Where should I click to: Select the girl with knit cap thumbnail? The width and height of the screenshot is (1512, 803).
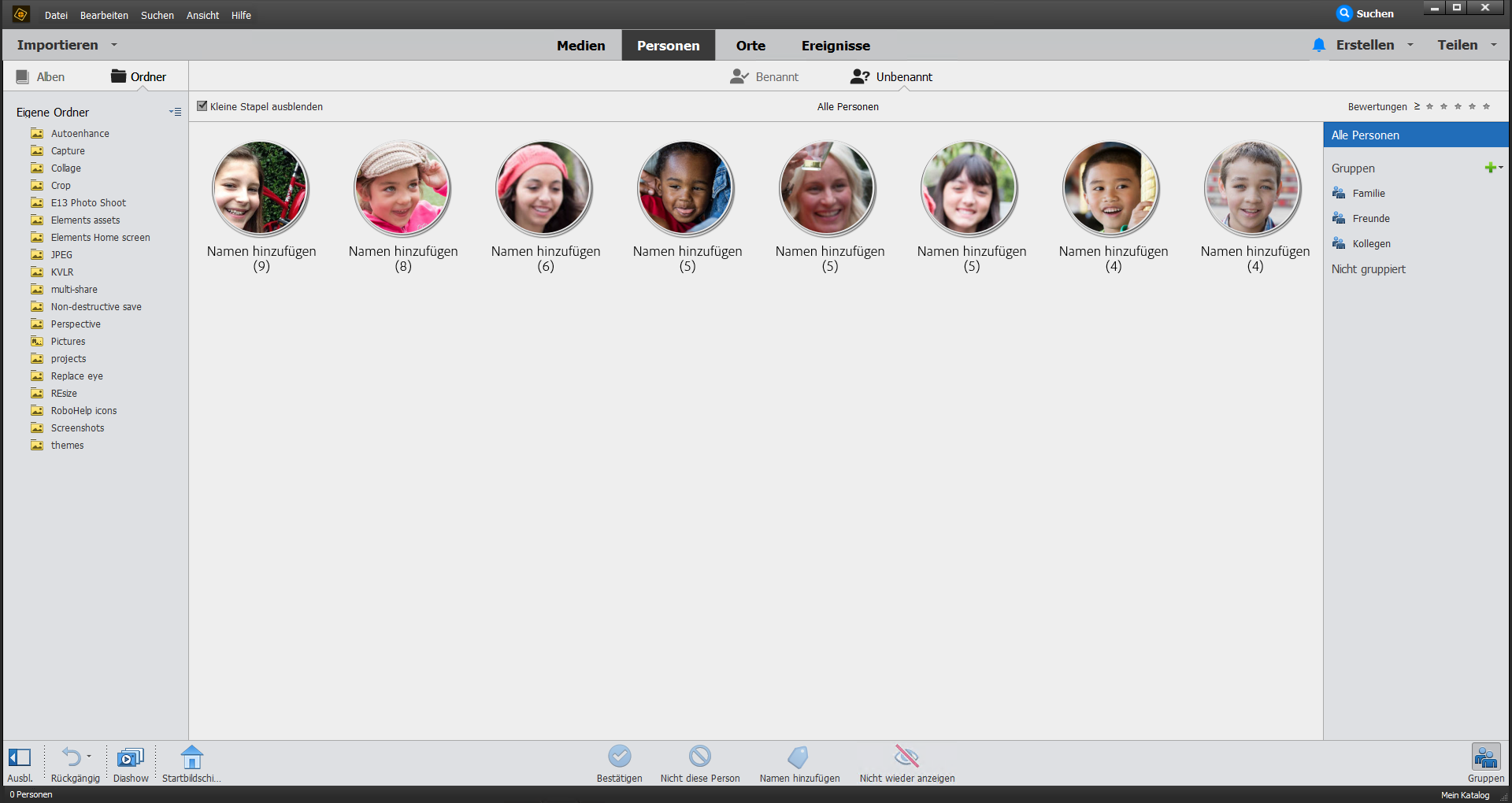tap(402, 189)
